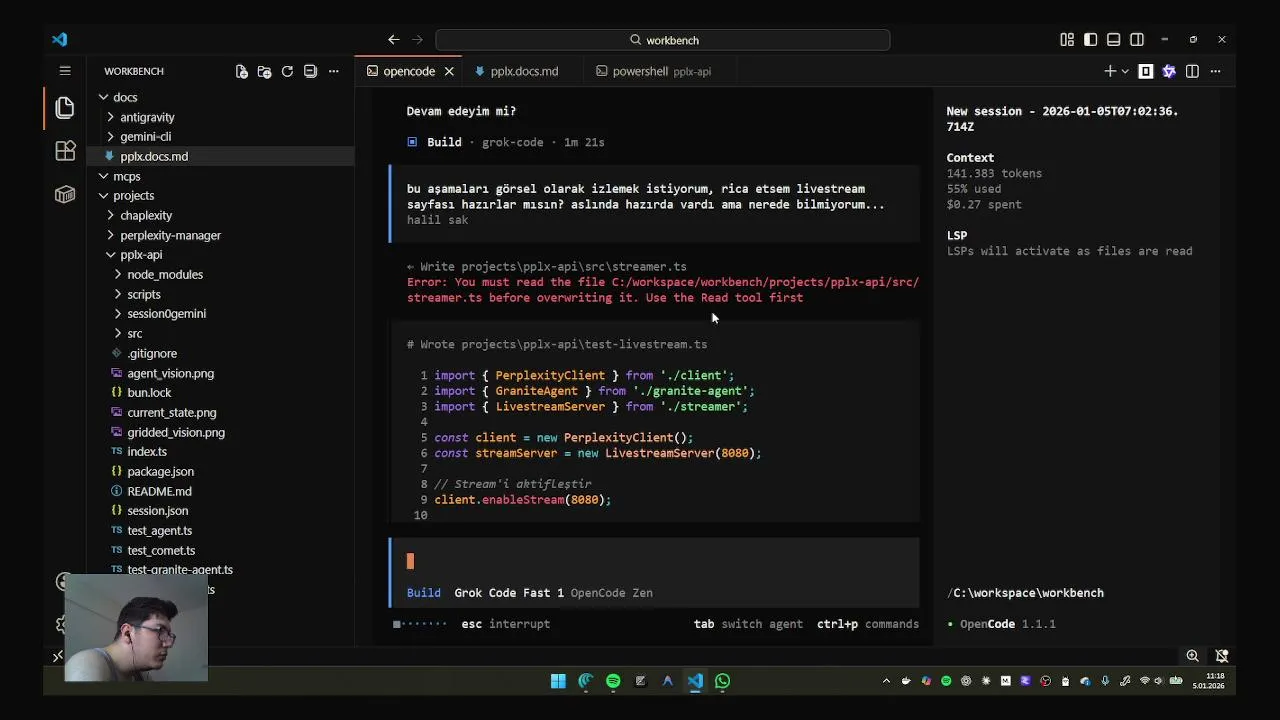Expand the session0gemini folder
Screen dimensions: 1280x720
[x=166, y=313]
